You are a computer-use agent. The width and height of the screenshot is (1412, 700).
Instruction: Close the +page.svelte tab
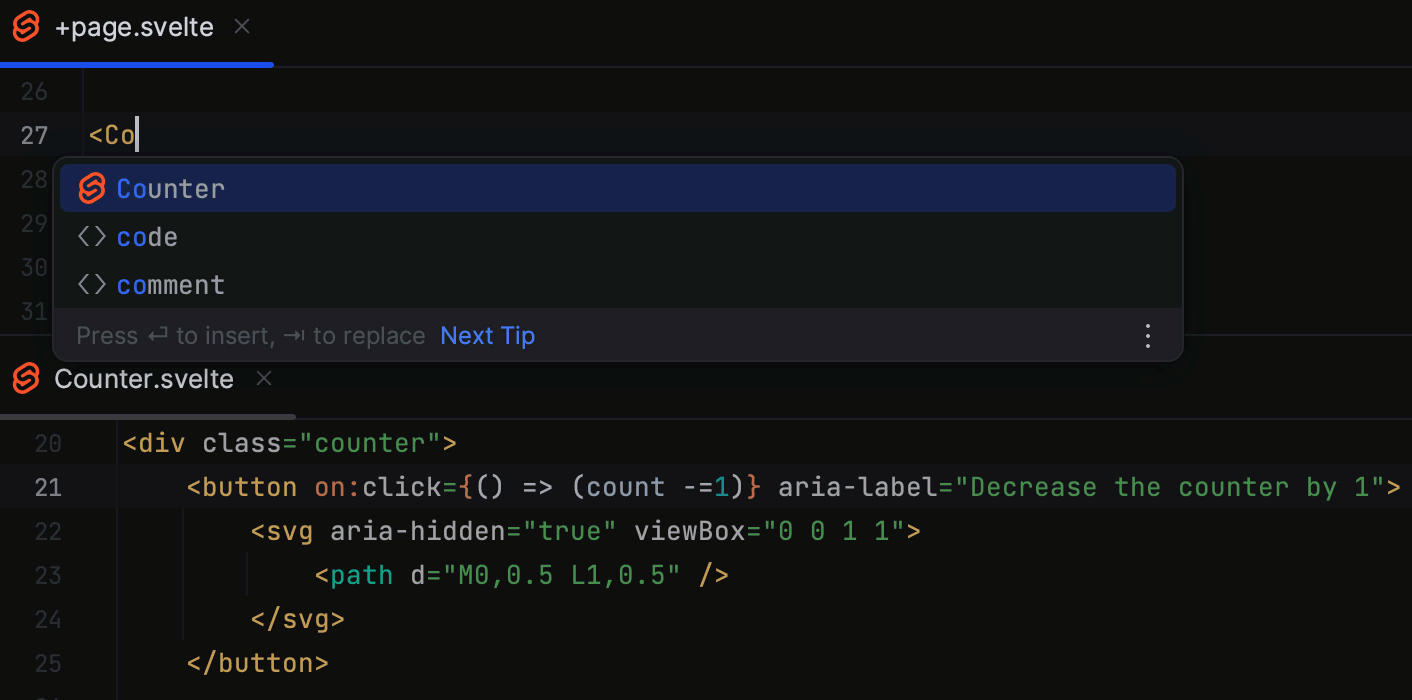(241, 27)
